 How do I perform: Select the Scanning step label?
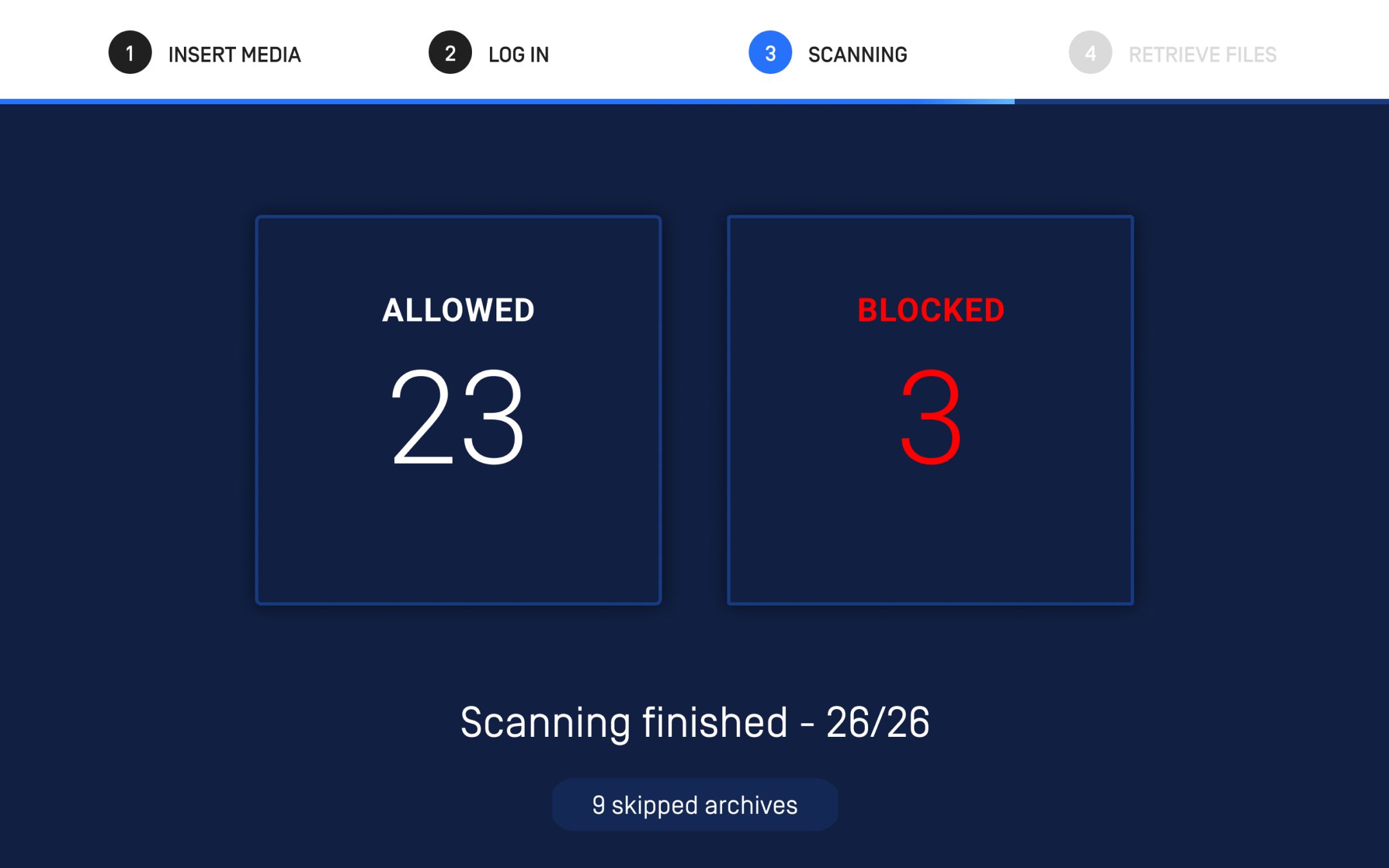pyautogui.click(x=857, y=55)
